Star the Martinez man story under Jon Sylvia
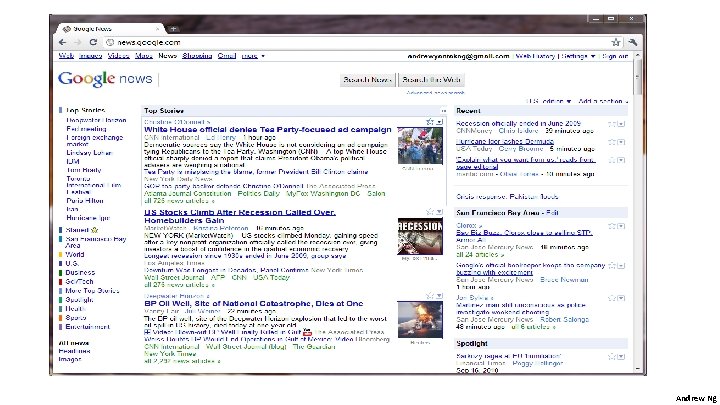 click(612, 298)
